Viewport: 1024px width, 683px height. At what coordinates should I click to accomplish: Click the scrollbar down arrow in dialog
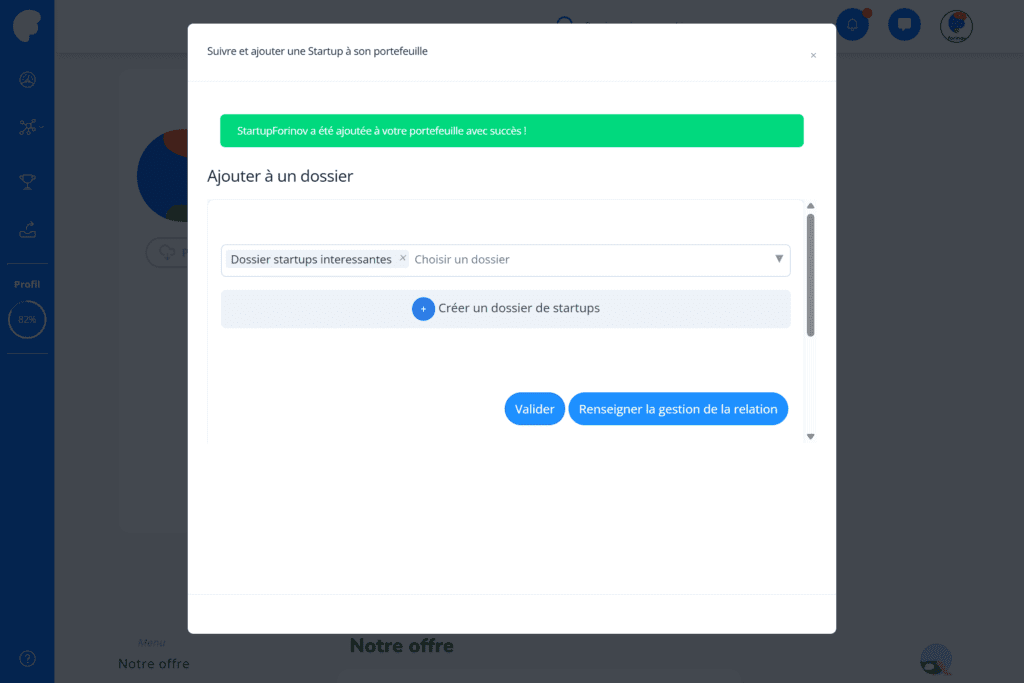point(810,436)
